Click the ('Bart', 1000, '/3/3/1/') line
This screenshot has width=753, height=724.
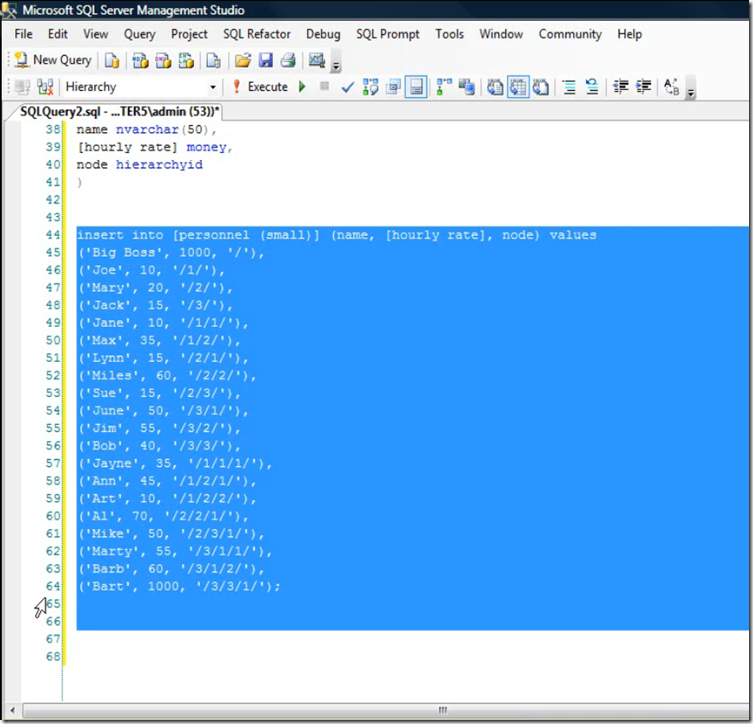pos(179,586)
